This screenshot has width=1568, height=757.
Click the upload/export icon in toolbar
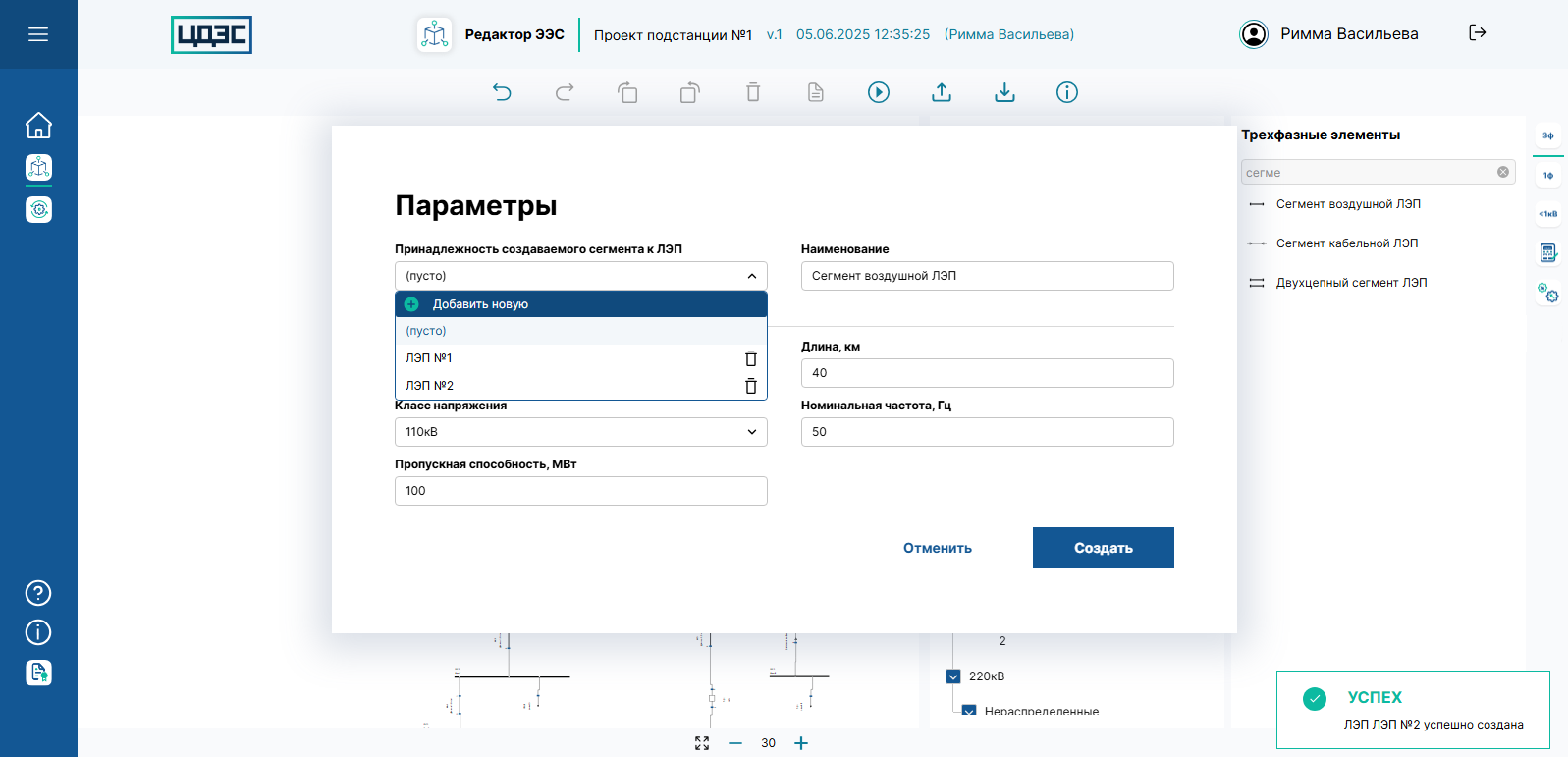[x=942, y=92]
